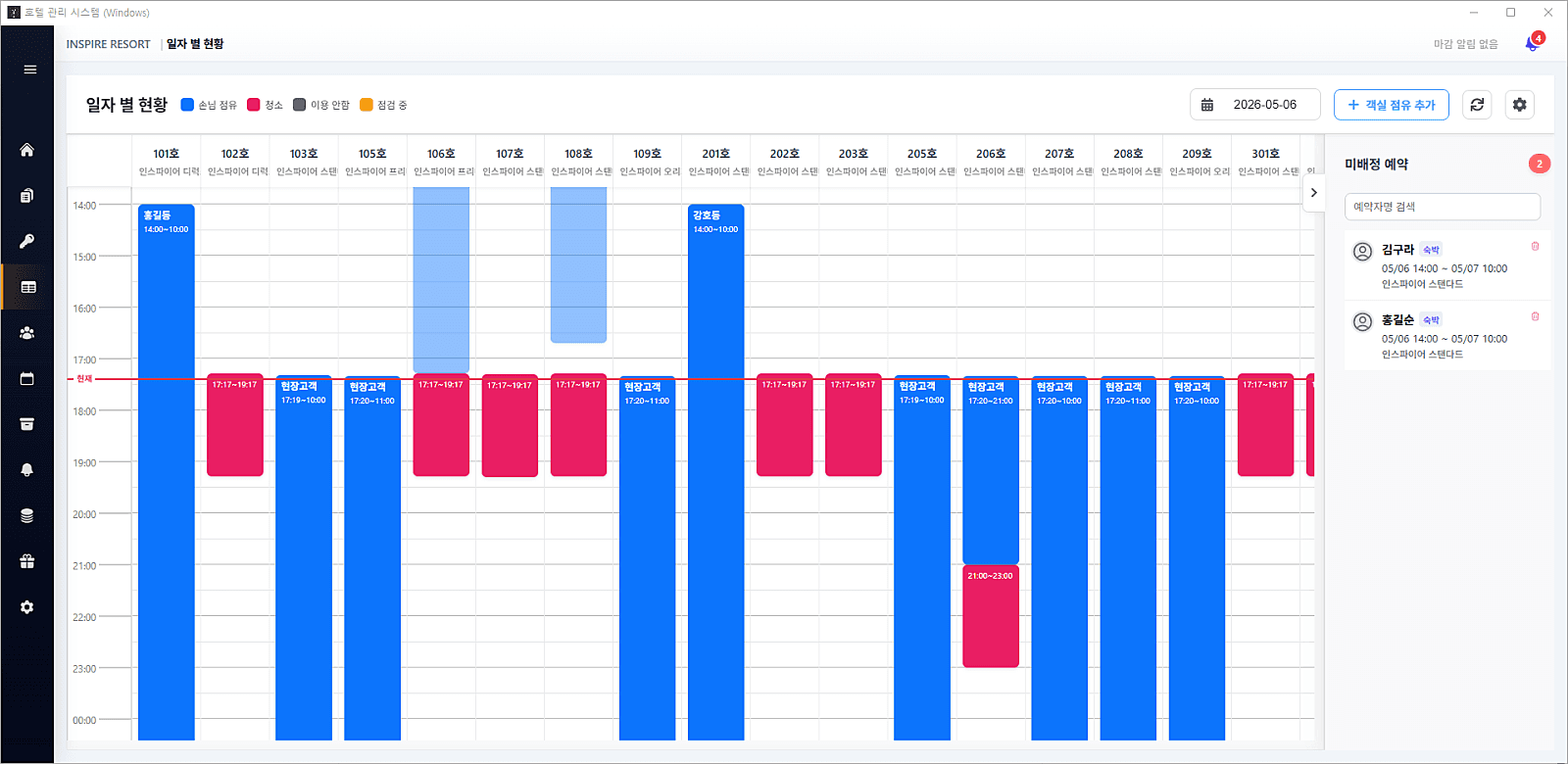Click the 101호 room column header

pyautogui.click(x=167, y=162)
